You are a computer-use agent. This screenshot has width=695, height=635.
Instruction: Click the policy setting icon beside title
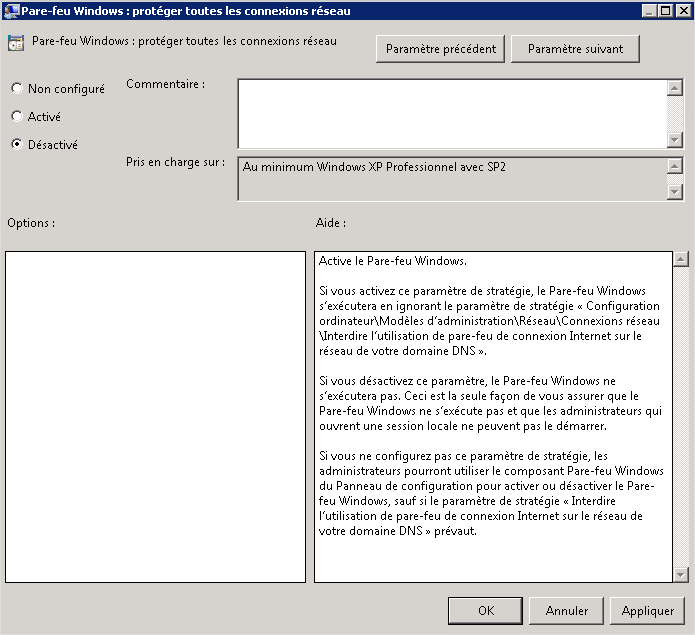click(16, 43)
